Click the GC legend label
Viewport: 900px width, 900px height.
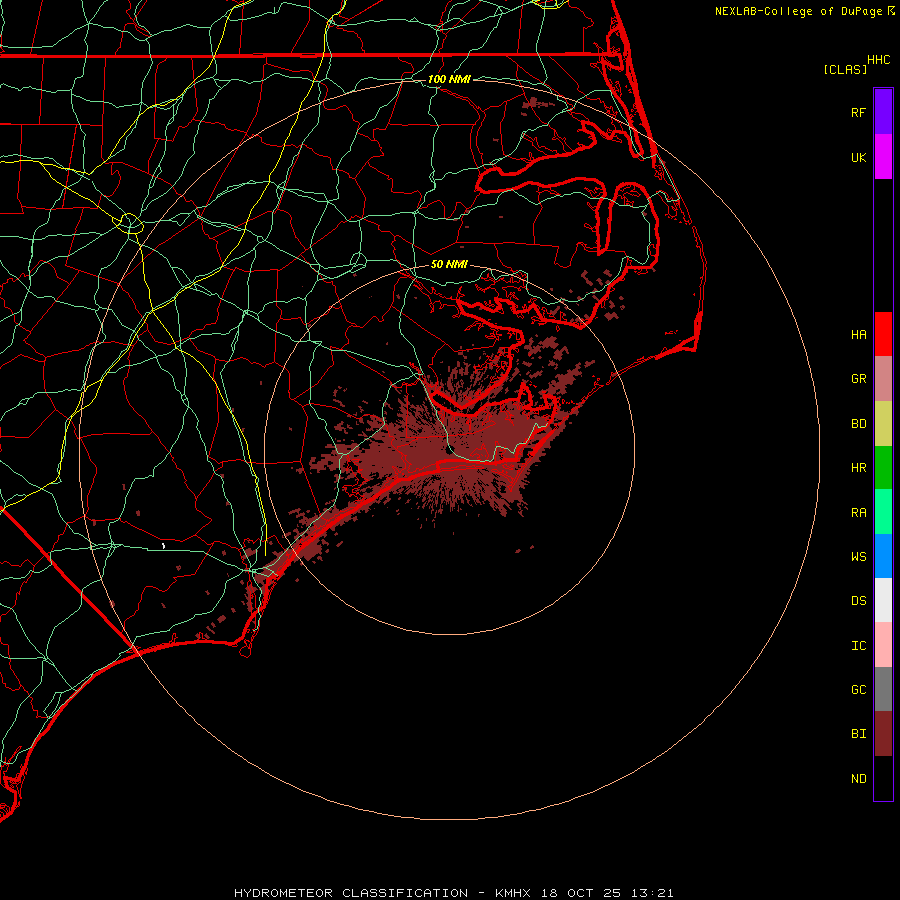point(858,690)
